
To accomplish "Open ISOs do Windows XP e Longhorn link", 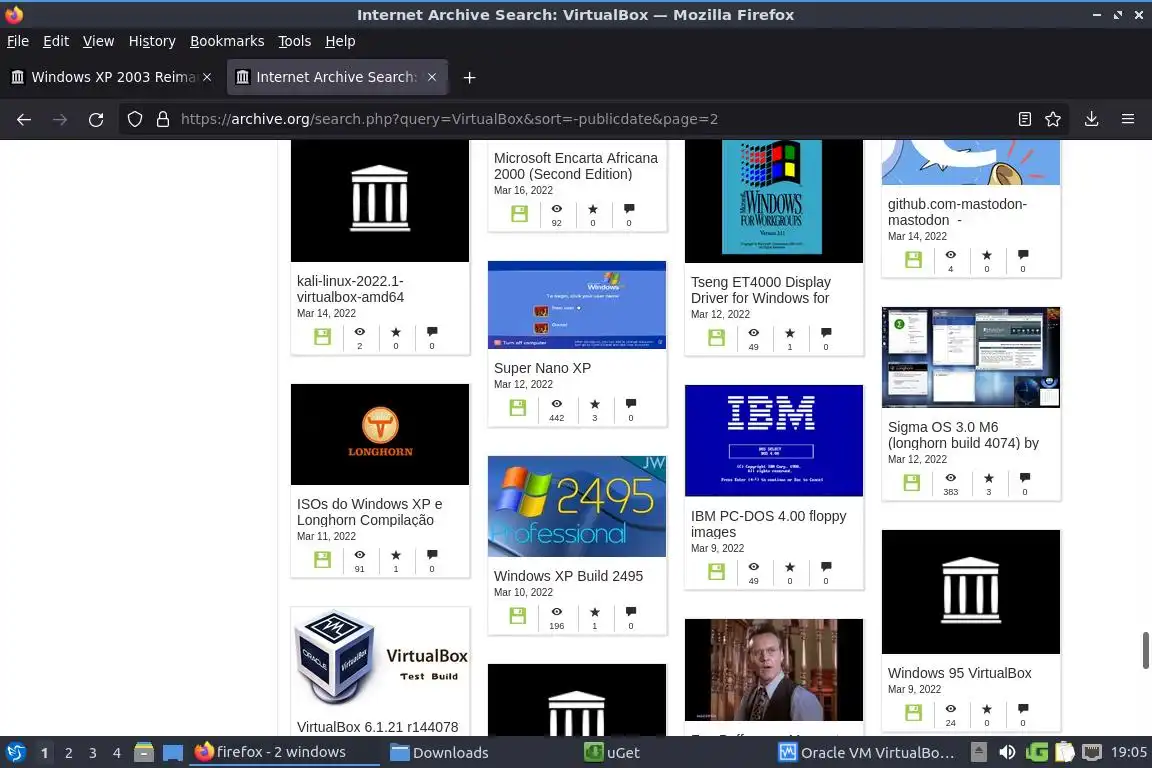I will click(x=370, y=512).
